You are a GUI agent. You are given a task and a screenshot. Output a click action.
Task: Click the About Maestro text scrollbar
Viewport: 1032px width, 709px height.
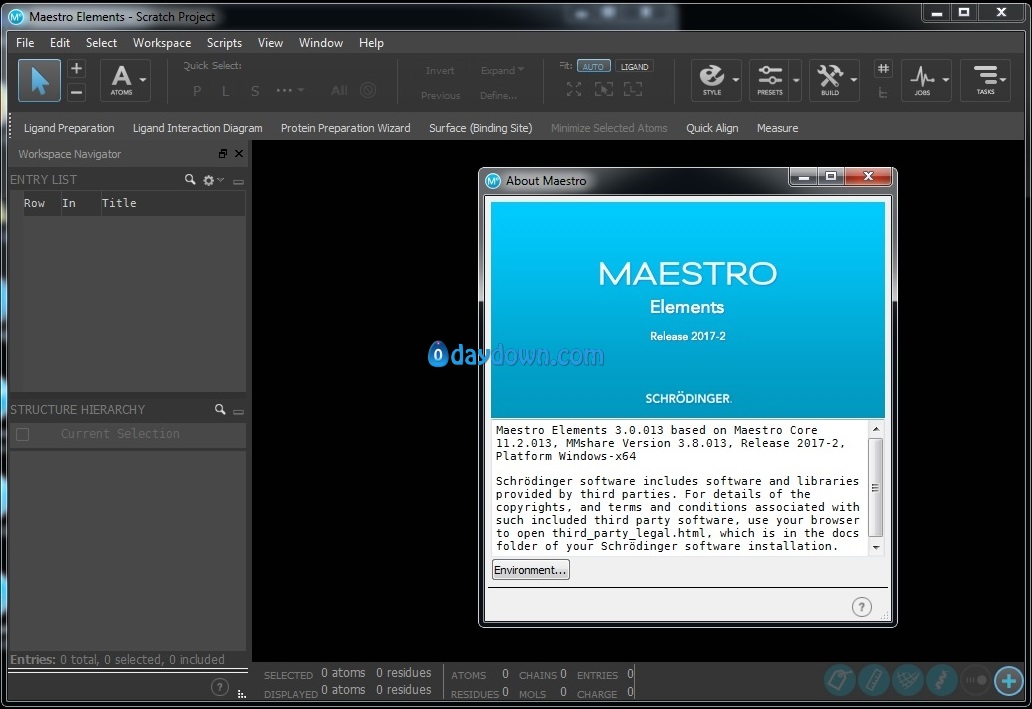coord(875,488)
